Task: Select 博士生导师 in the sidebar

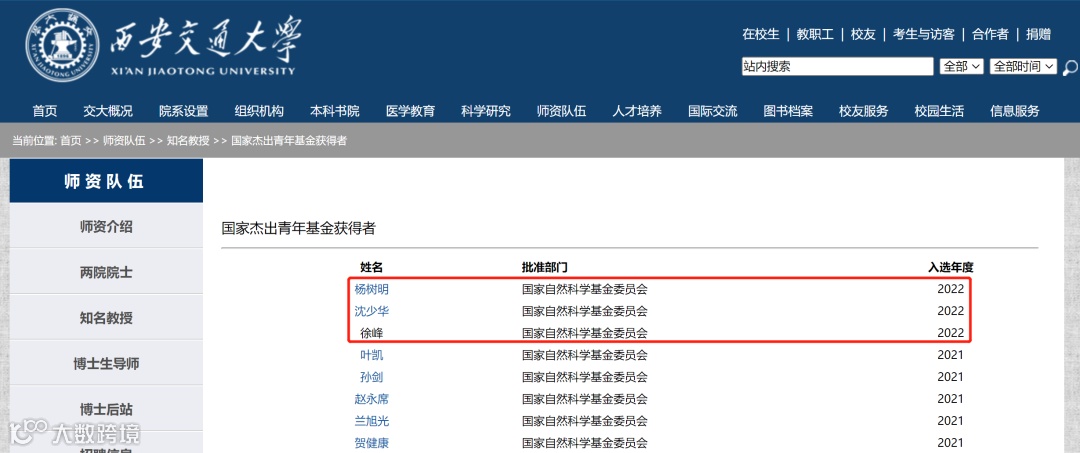Action: 106,363
